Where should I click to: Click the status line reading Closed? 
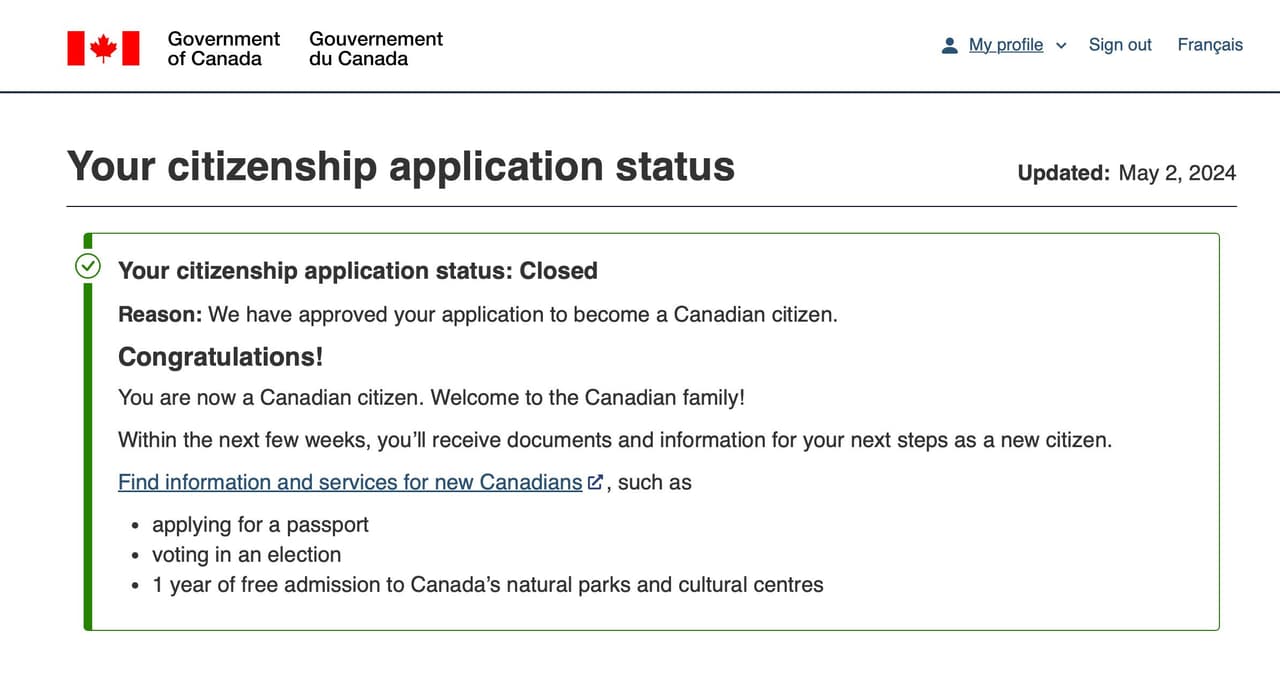(358, 271)
